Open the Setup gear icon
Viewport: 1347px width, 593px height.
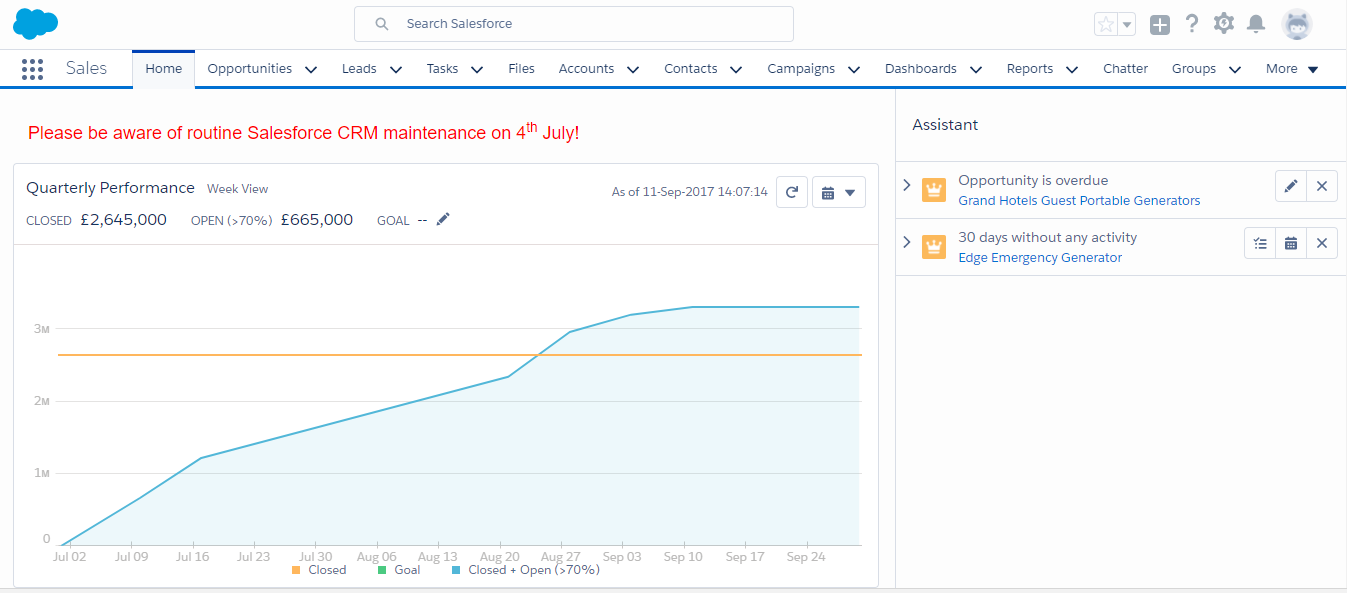click(1224, 24)
